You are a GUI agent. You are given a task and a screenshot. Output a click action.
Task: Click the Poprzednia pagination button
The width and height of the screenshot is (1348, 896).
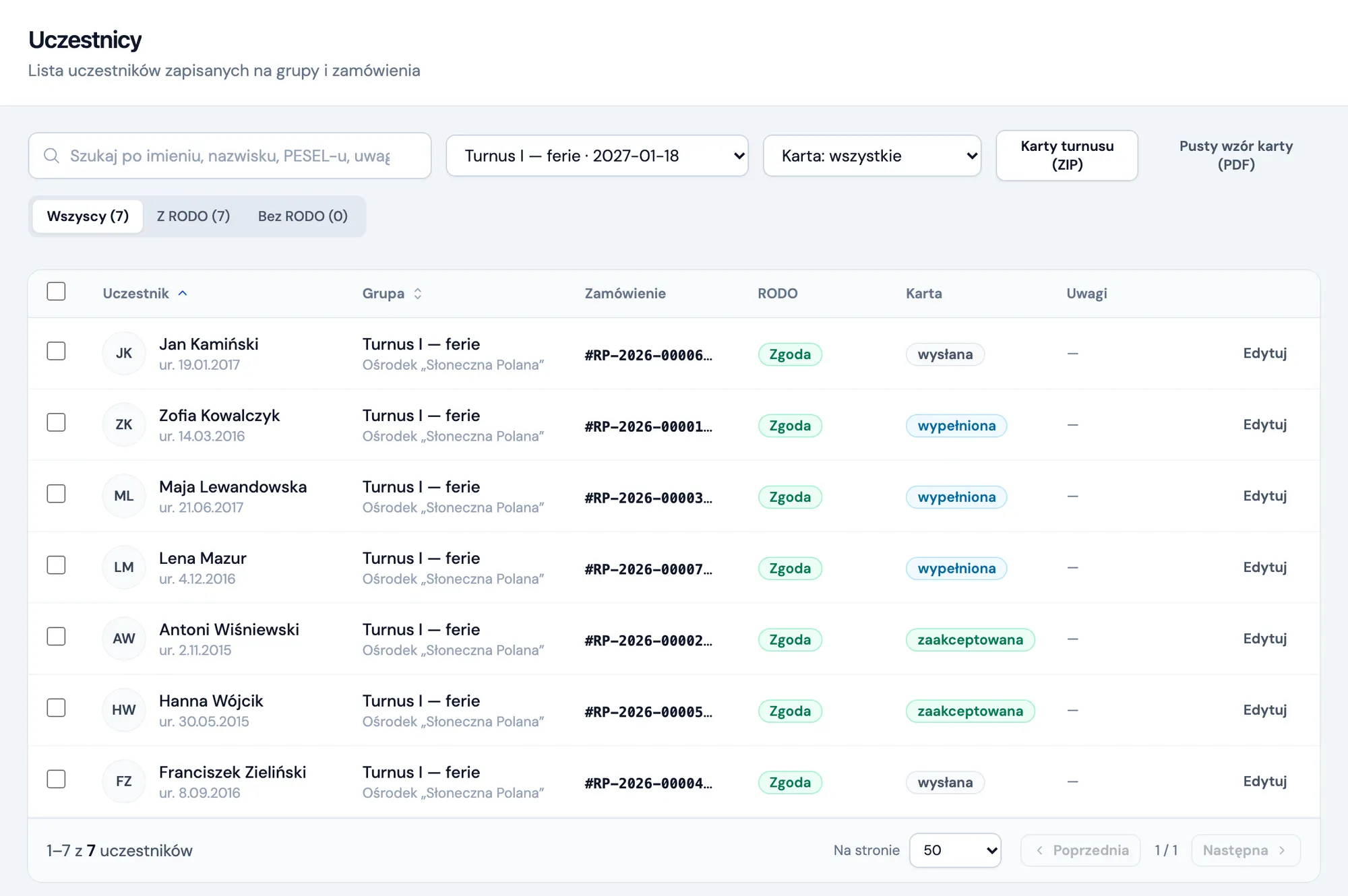1080,850
